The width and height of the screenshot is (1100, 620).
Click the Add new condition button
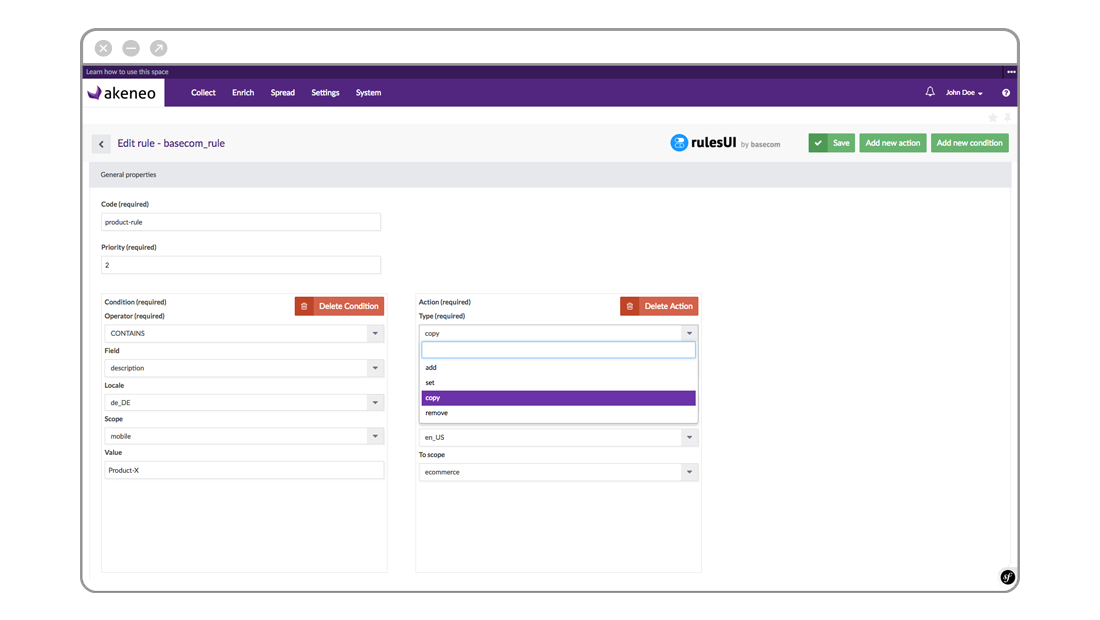coord(968,142)
